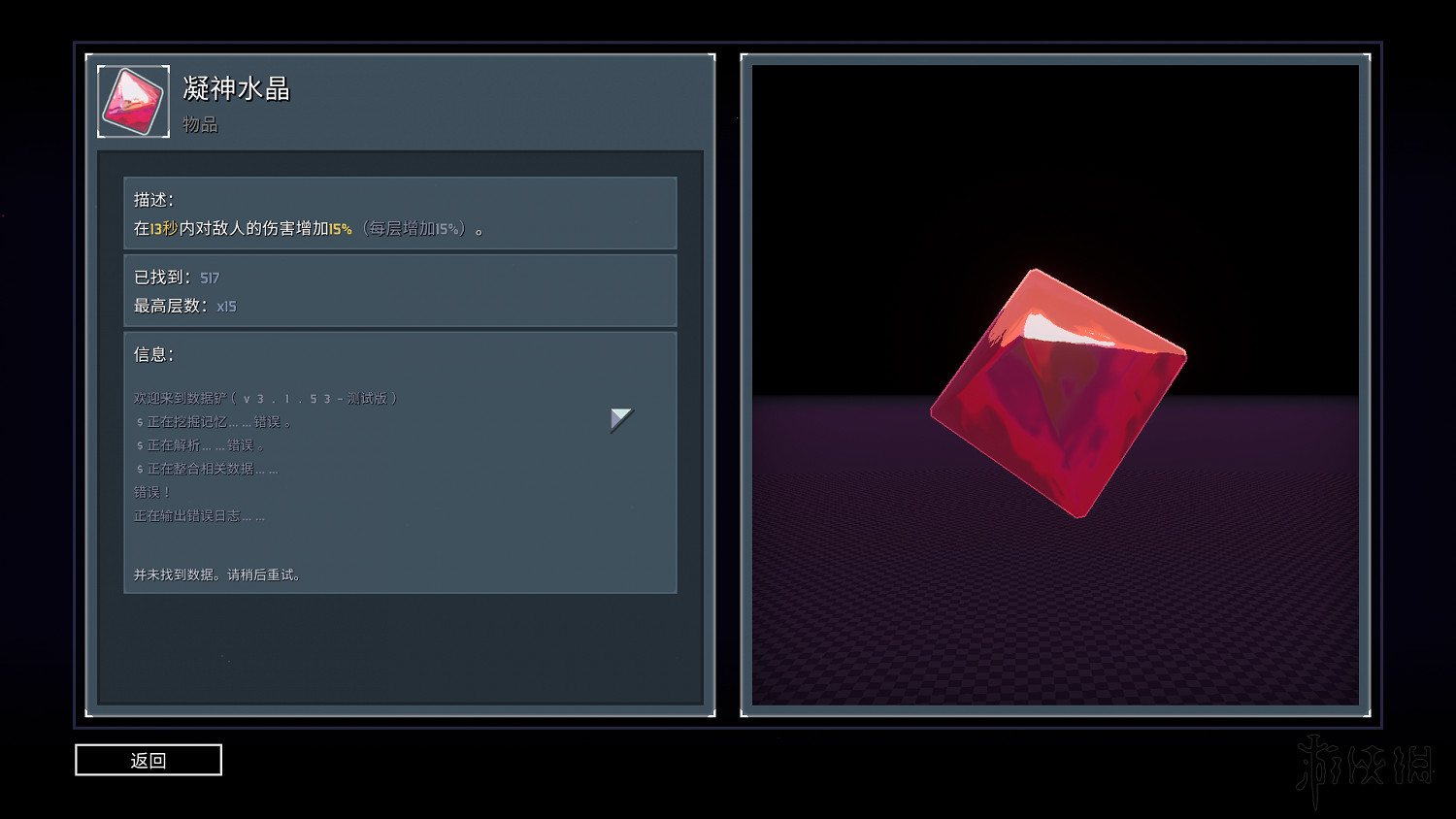Click the 正在解析 log line
The width and height of the screenshot is (1456, 819).
tap(200, 445)
